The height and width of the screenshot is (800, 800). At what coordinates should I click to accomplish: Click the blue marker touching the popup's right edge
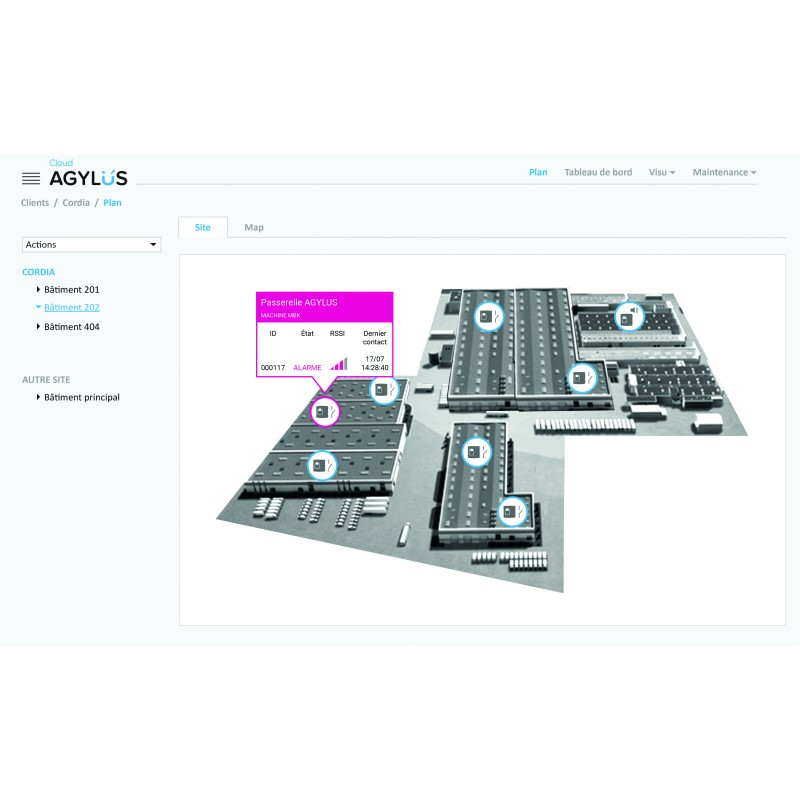coord(382,389)
